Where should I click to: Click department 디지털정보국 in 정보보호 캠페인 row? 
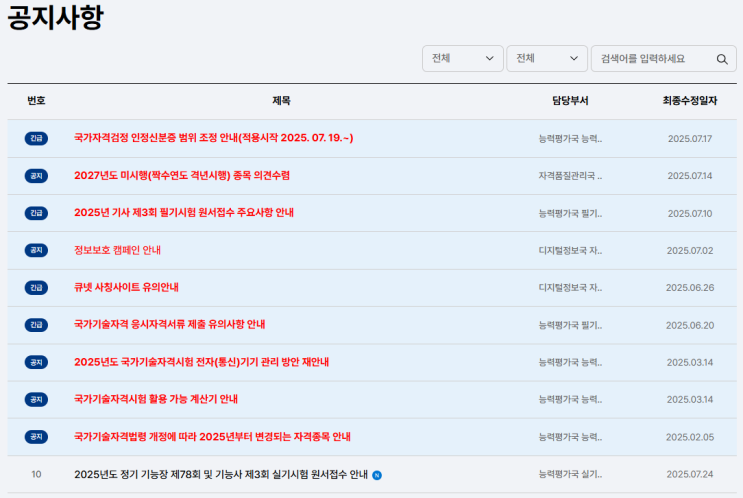pos(570,251)
